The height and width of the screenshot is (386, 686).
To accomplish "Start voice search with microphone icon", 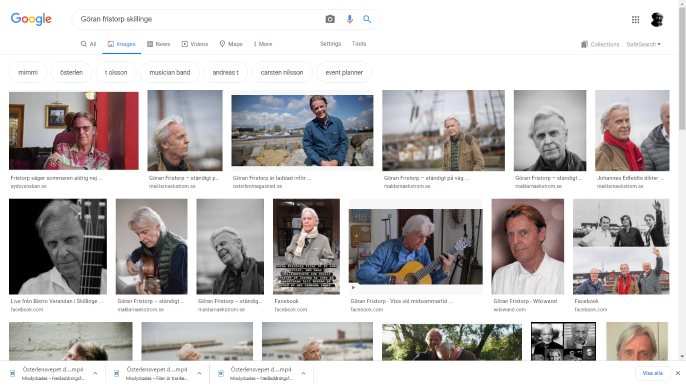I will coord(350,19).
